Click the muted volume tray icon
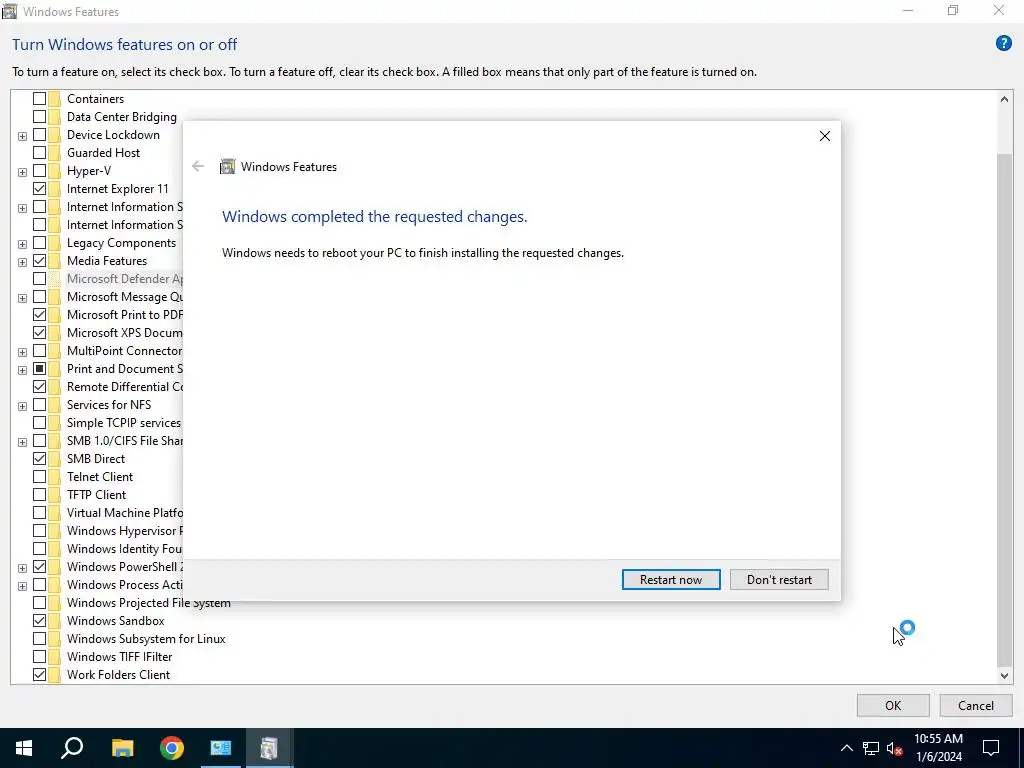The height and width of the screenshot is (768, 1024). click(895, 748)
